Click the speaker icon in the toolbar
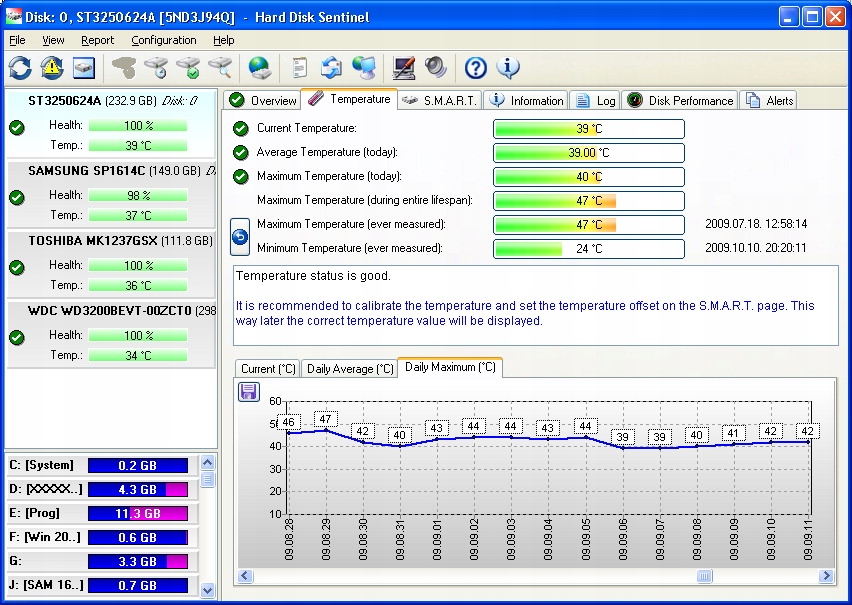Screen dimensions: 852x605 (x=435, y=67)
